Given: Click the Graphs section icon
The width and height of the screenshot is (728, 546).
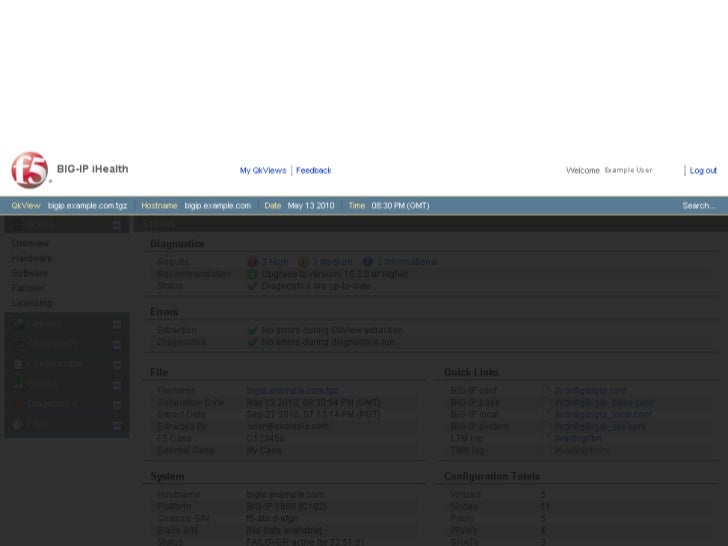Looking at the screenshot, I should coord(18,384).
